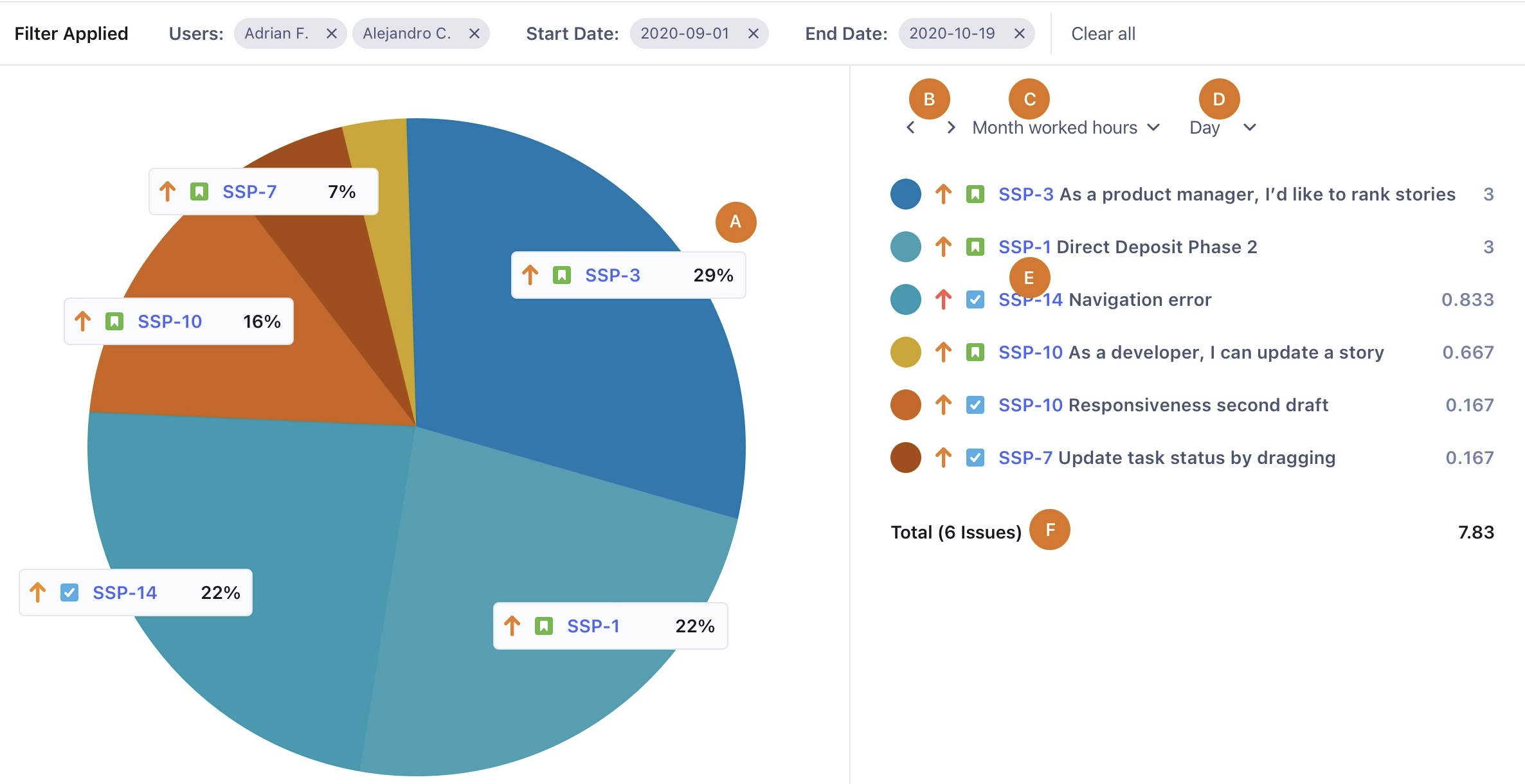Click the subtask checkbox icon next to SSP-14 Navigation error
1525x784 pixels.
click(x=975, y=299)
